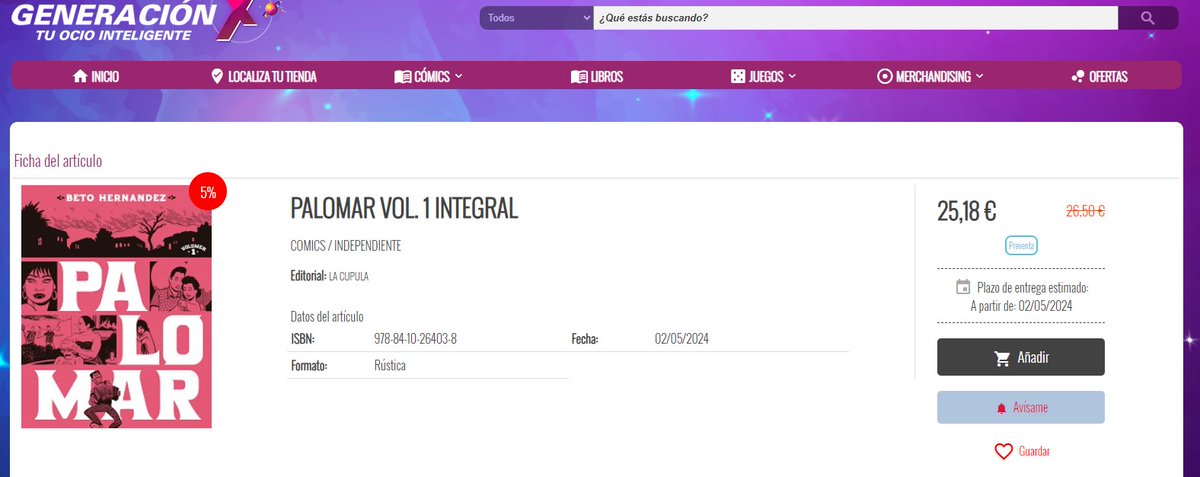The width and height of the screenshot is (1200, 477).
Task: Click the book icon beside Libros
Action: 578,76
